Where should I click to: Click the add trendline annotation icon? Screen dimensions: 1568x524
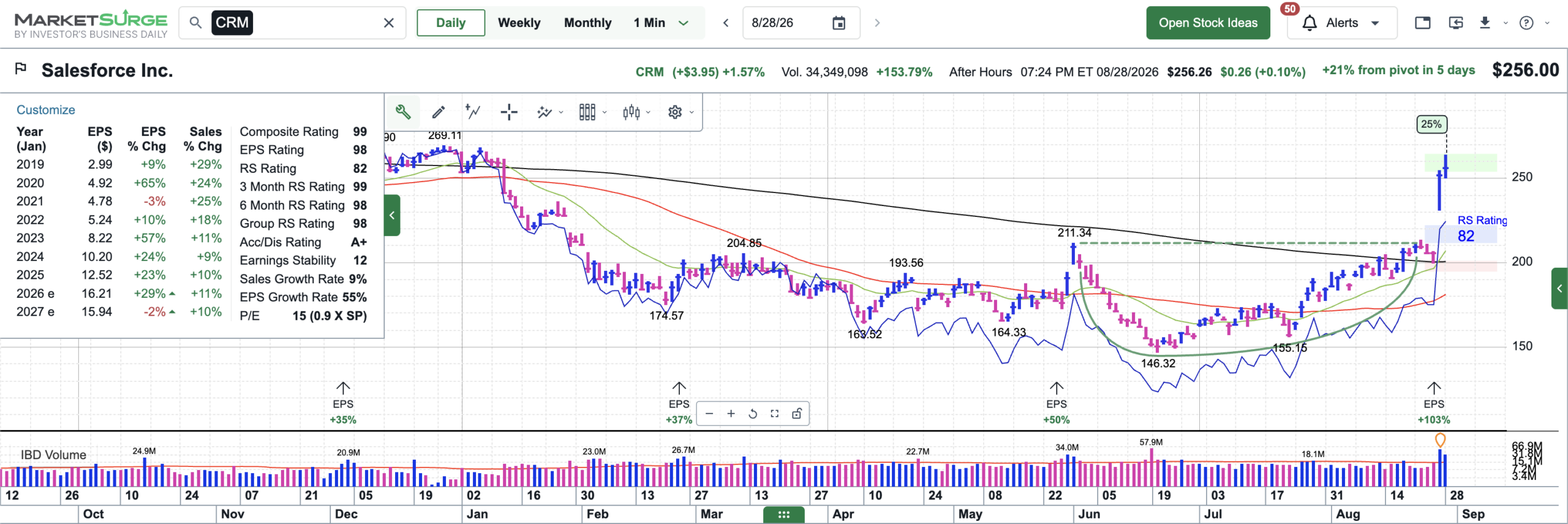tap(473, 112)
